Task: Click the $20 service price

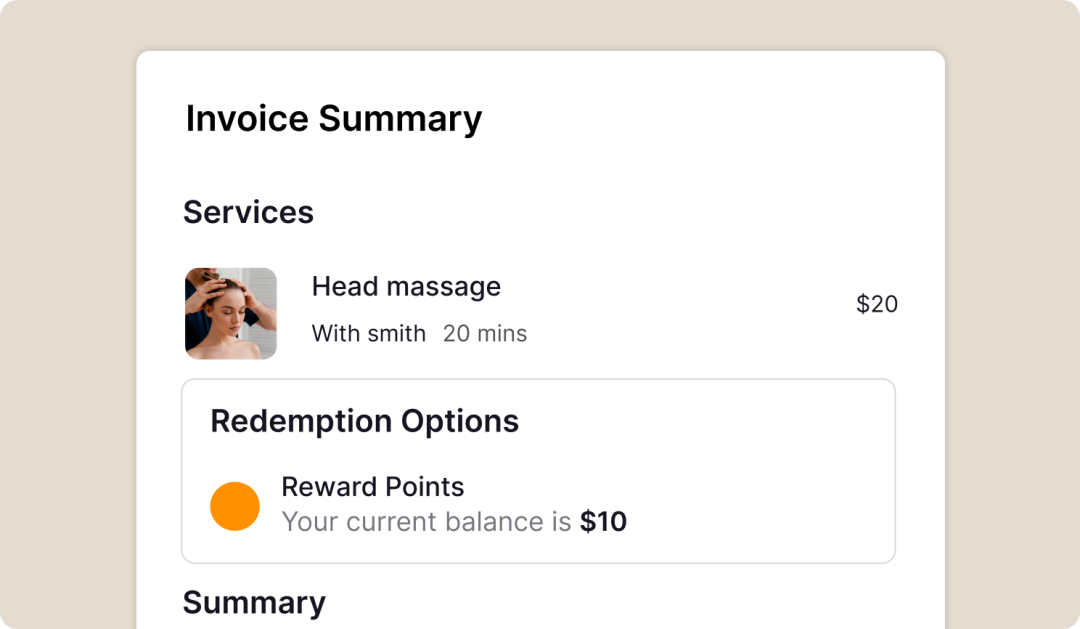Action: (877, 304)
